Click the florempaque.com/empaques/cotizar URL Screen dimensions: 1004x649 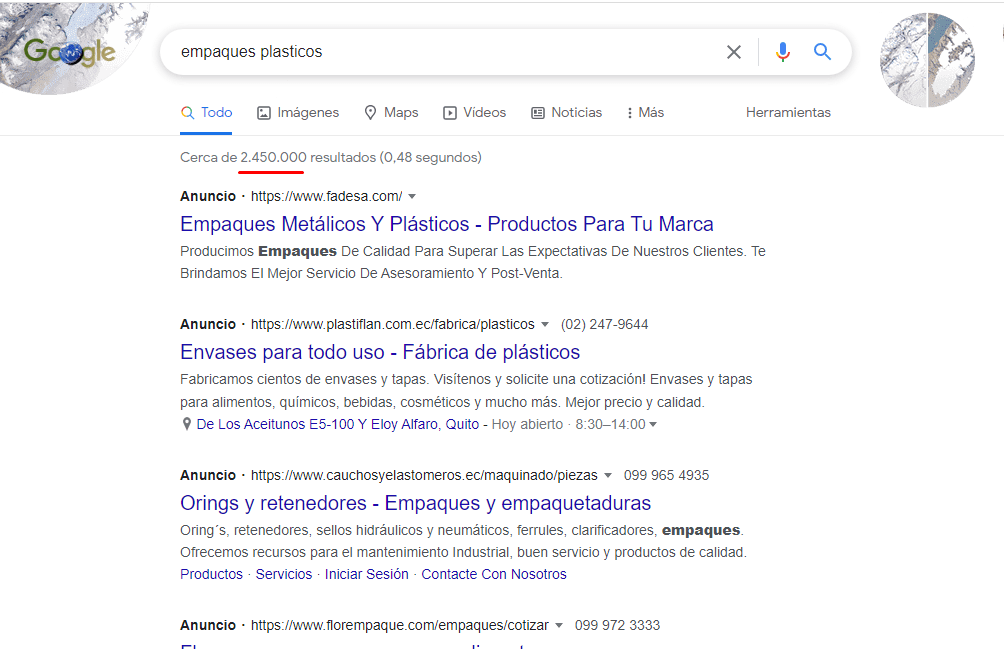[x=400, y=625]
